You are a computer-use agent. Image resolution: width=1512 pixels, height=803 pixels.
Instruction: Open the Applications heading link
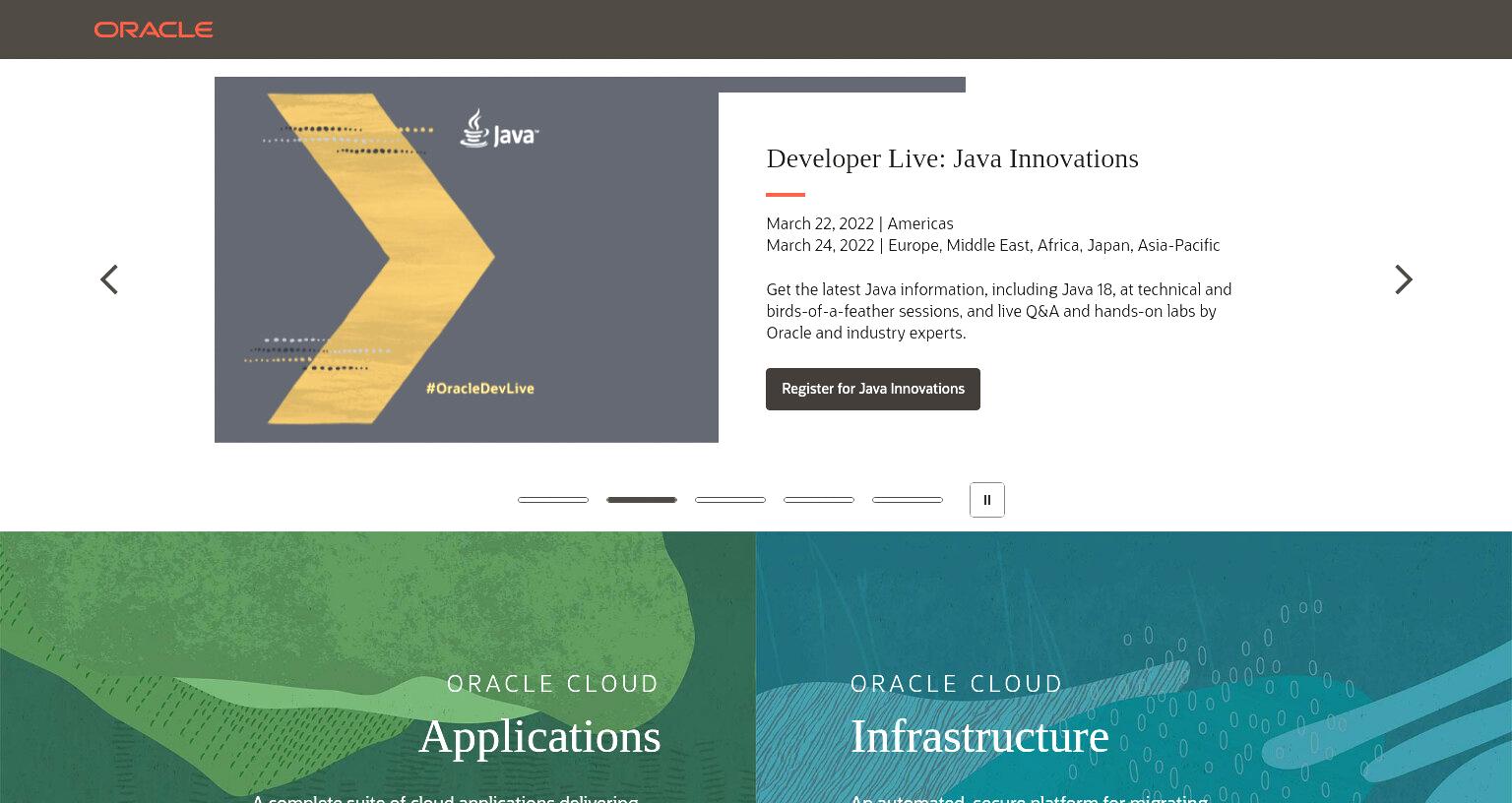click(539, 736)
